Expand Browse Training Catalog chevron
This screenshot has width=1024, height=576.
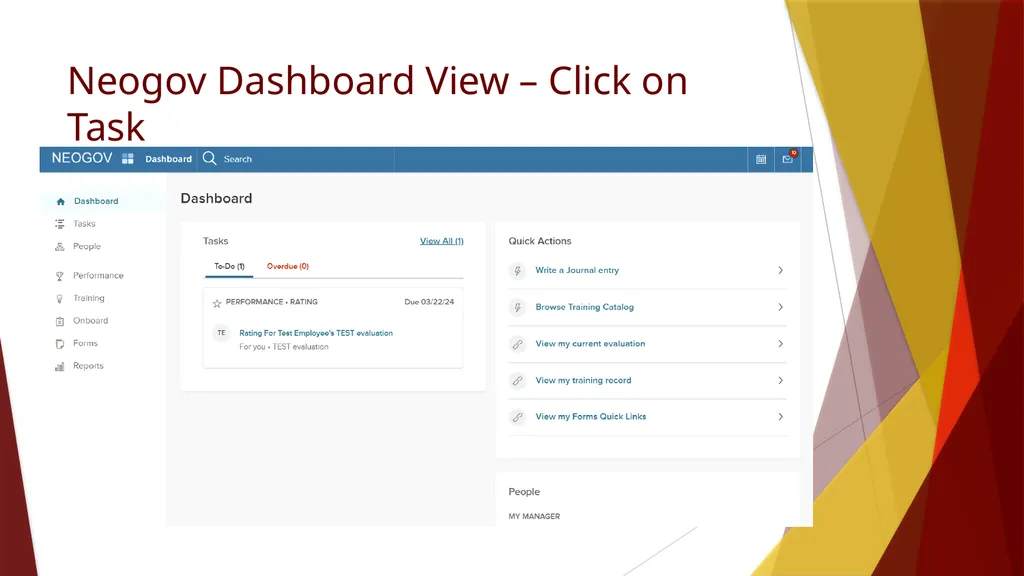(780, 307)
